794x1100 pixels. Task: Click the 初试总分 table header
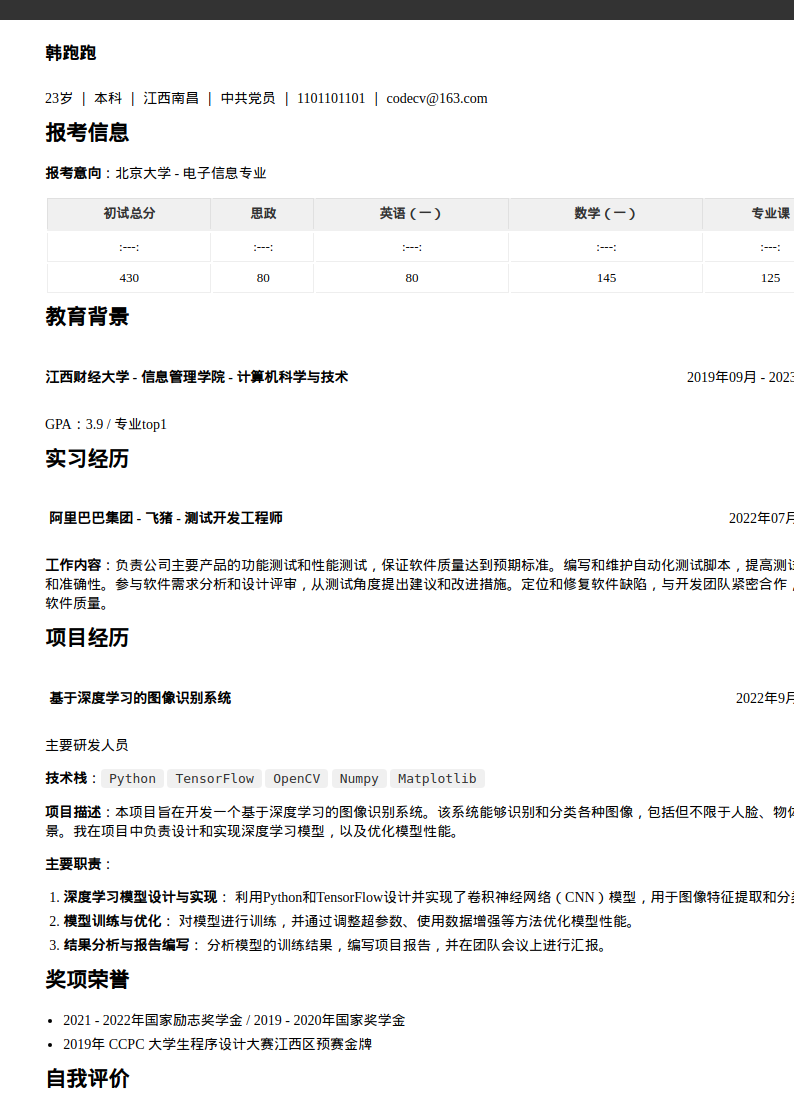(x=129, y=213)
